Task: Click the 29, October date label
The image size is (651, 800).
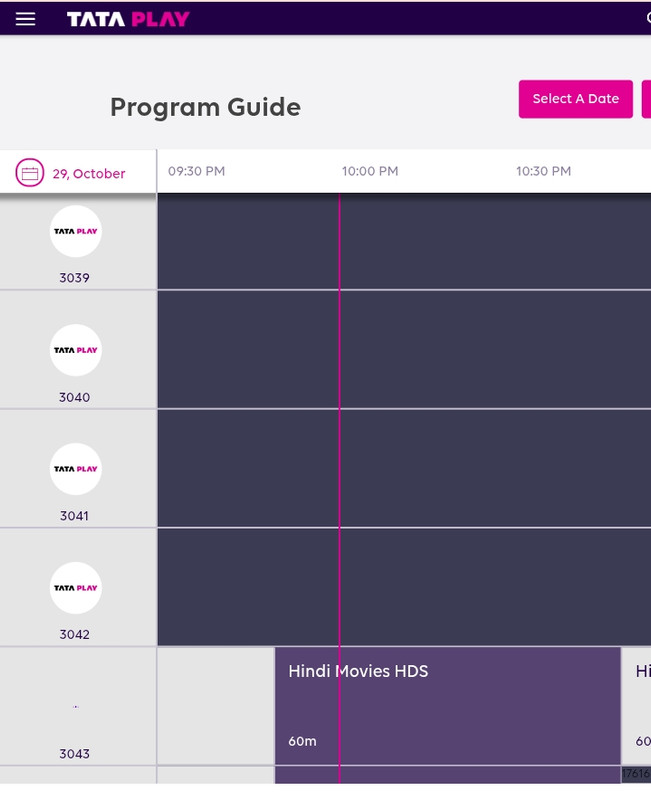Action: coord(89,173)
